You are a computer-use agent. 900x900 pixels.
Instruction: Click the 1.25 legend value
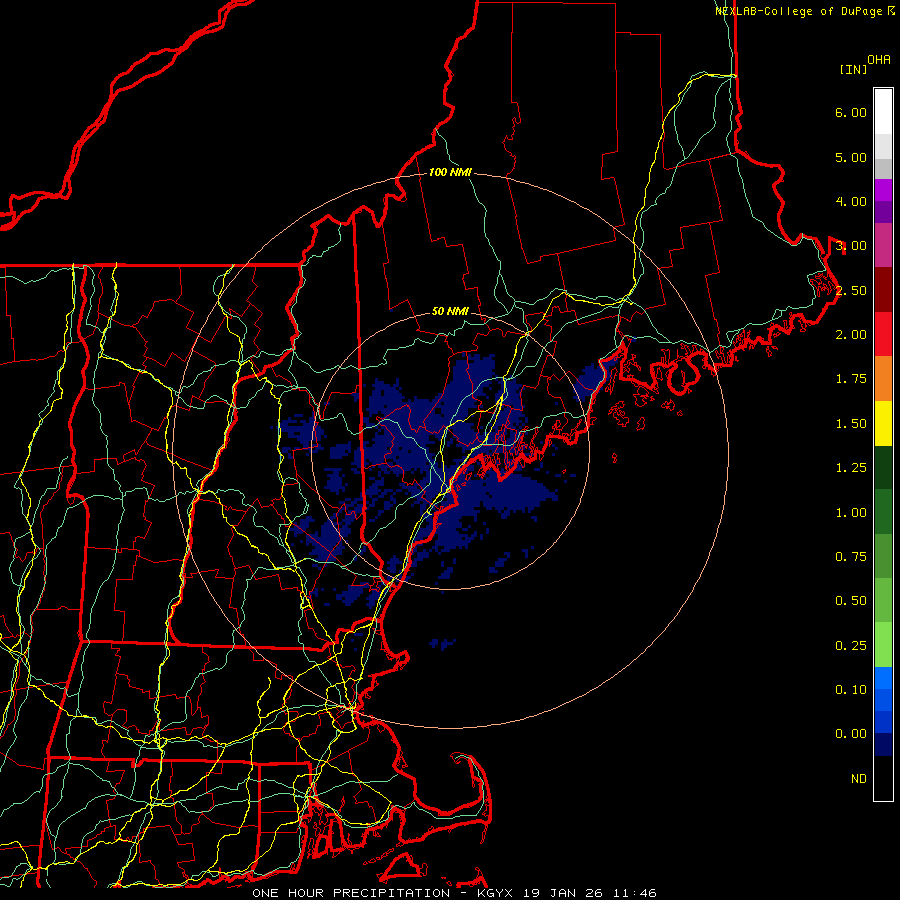(x=851, y=468)
